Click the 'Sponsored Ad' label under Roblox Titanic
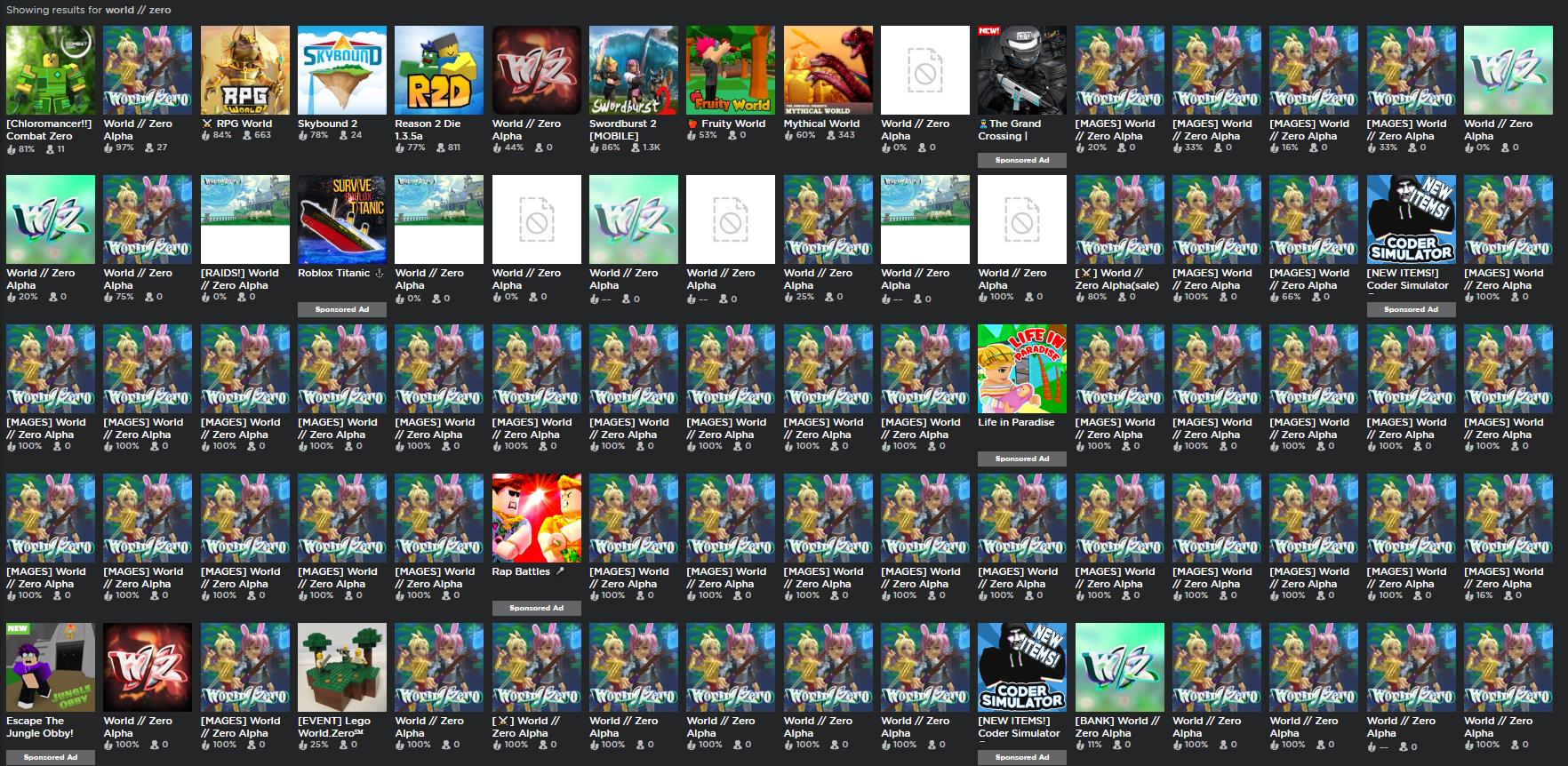1568x766 pixels. [342, 309]
